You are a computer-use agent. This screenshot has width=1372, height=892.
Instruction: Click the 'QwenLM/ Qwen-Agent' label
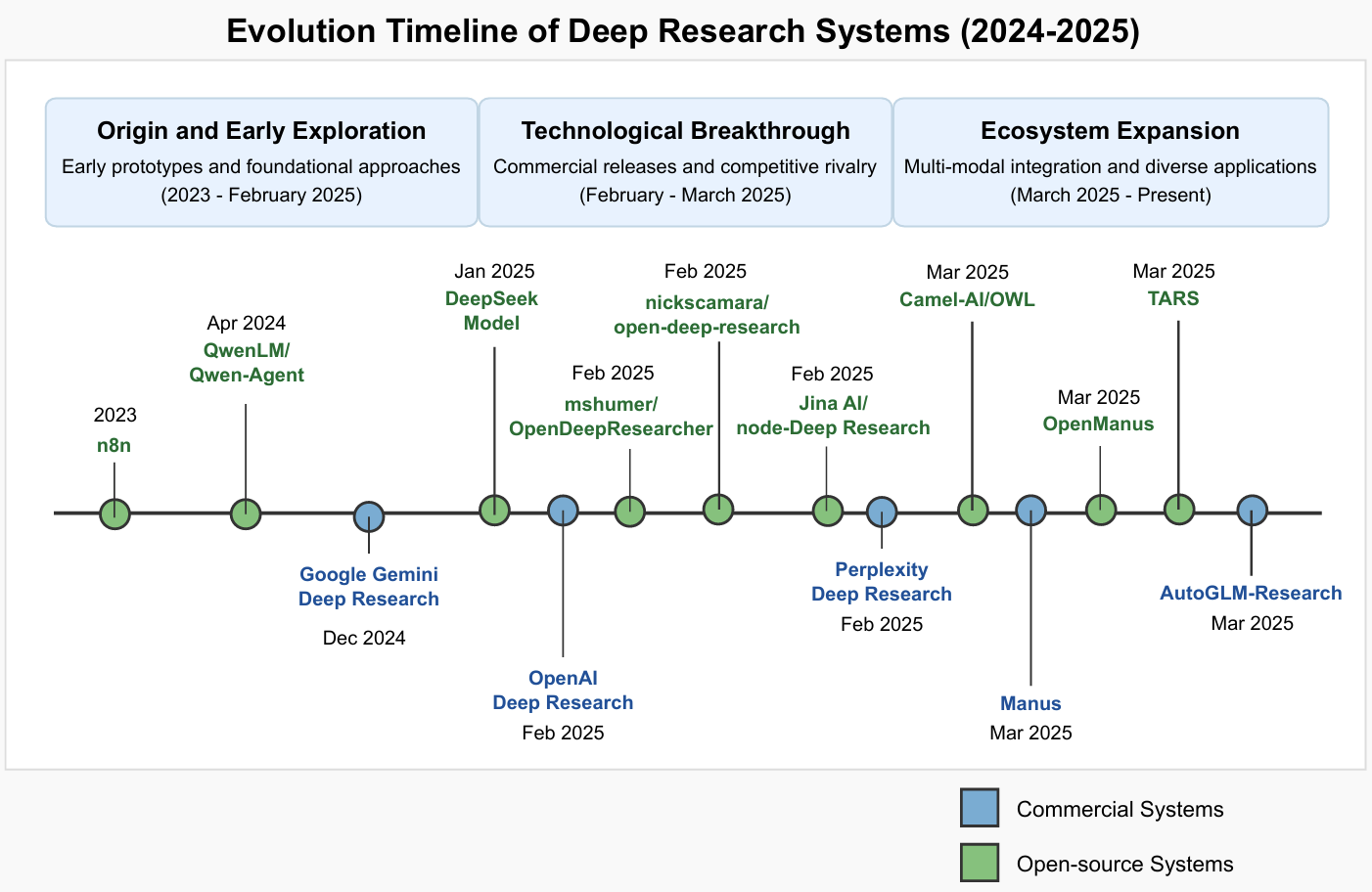[x=247, y=363]
